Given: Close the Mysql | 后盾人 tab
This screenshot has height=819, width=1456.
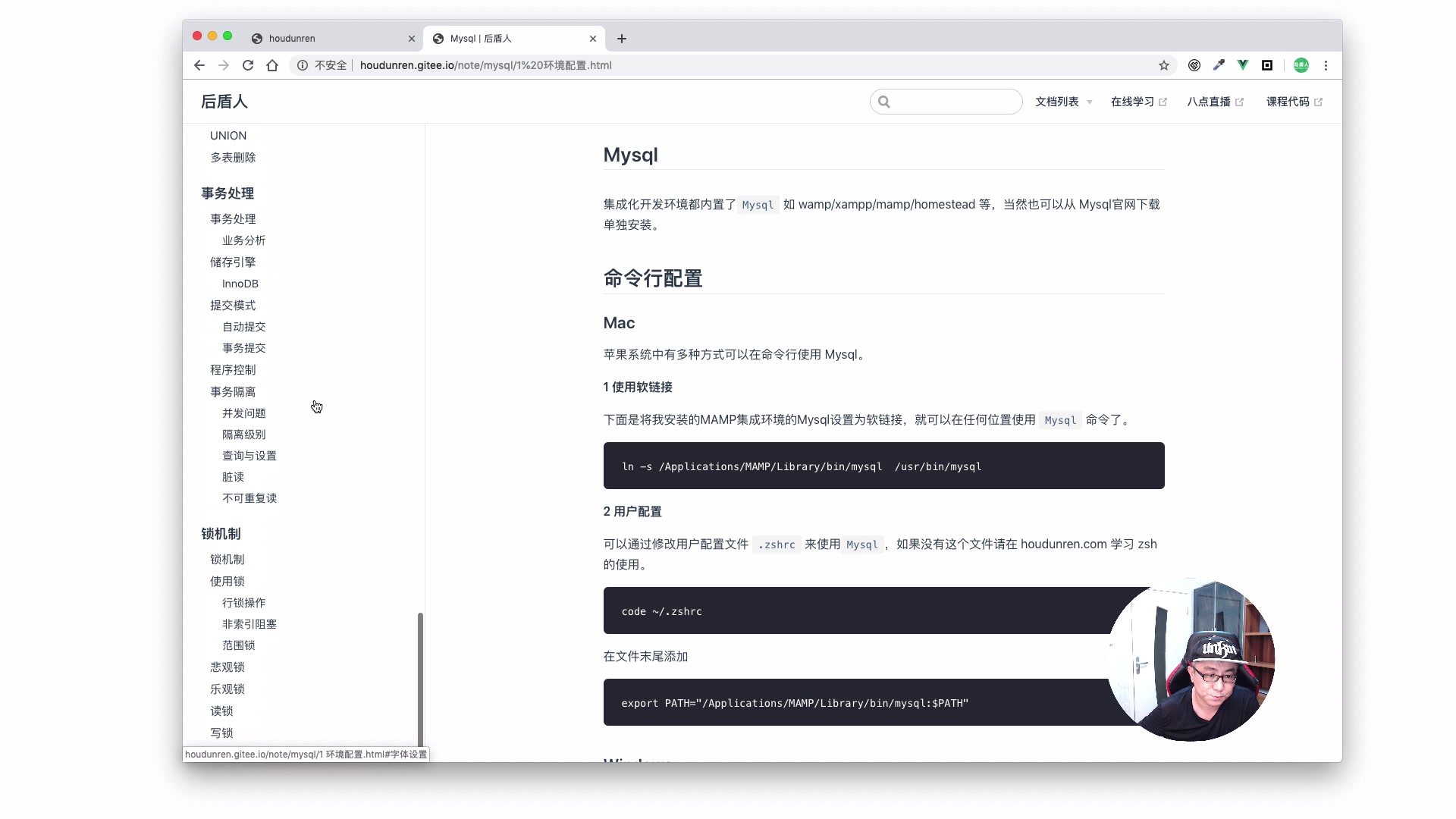Looking at the screenshot, I should [593, 39].
